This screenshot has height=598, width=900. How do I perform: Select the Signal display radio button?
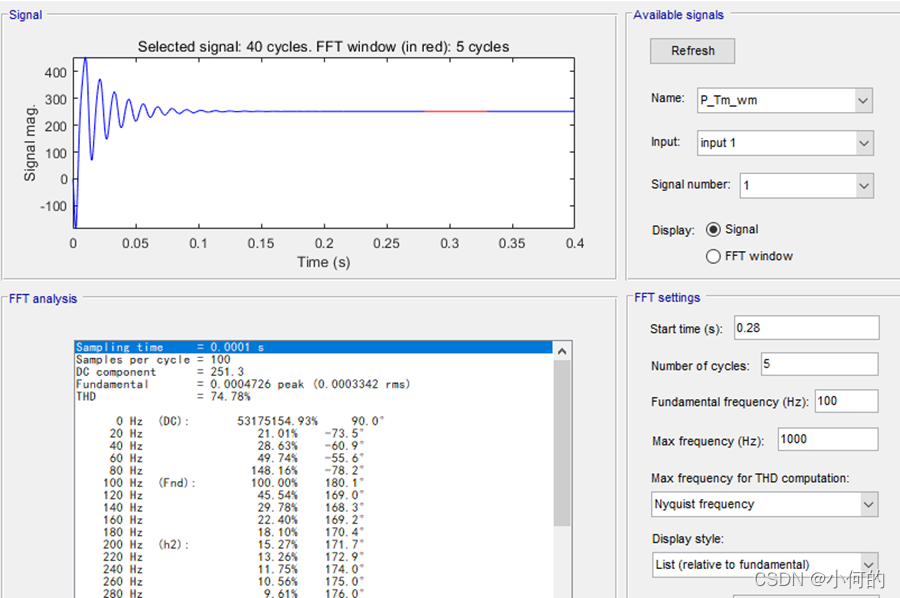[x=713, y=230]
